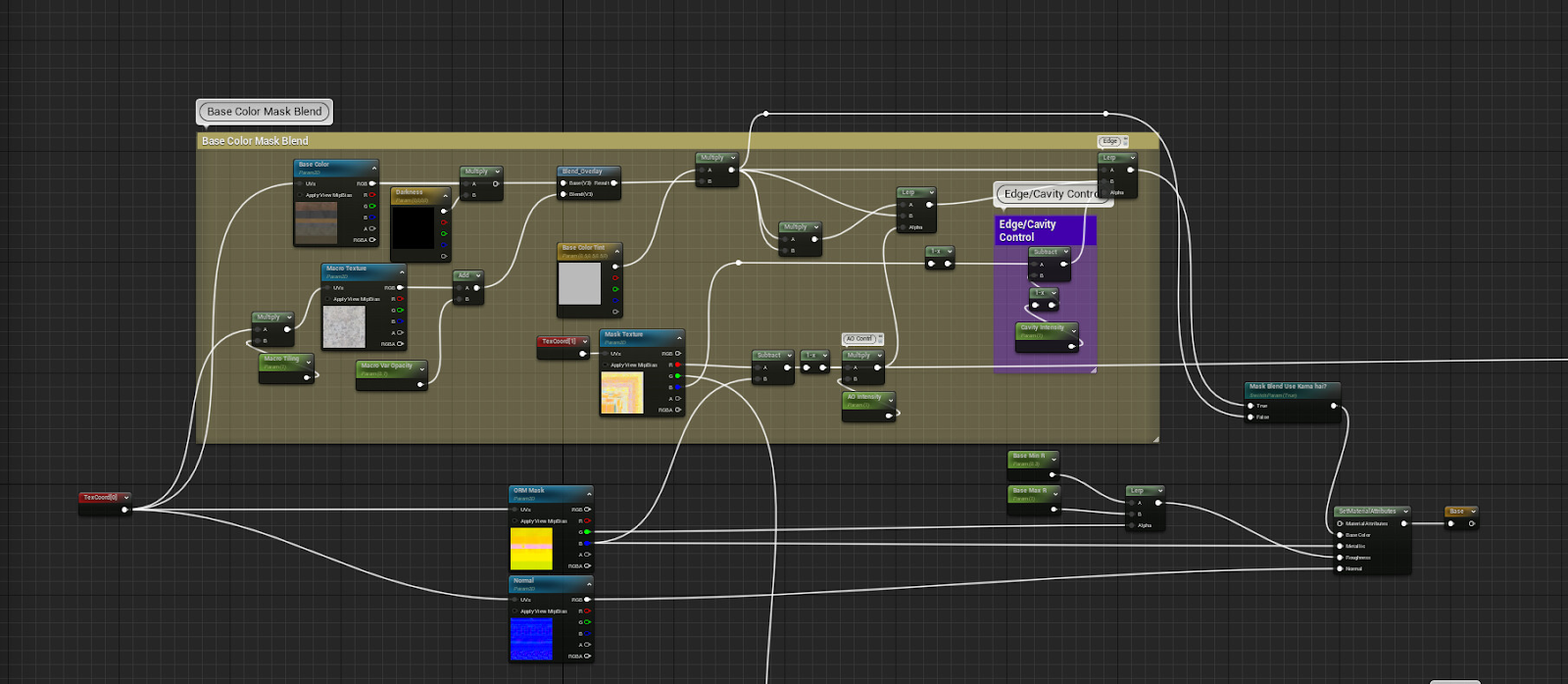Screen dimensions: 1568x684
Task: Click the green G output pin on ORM Mask
Action: click(587, 532)
